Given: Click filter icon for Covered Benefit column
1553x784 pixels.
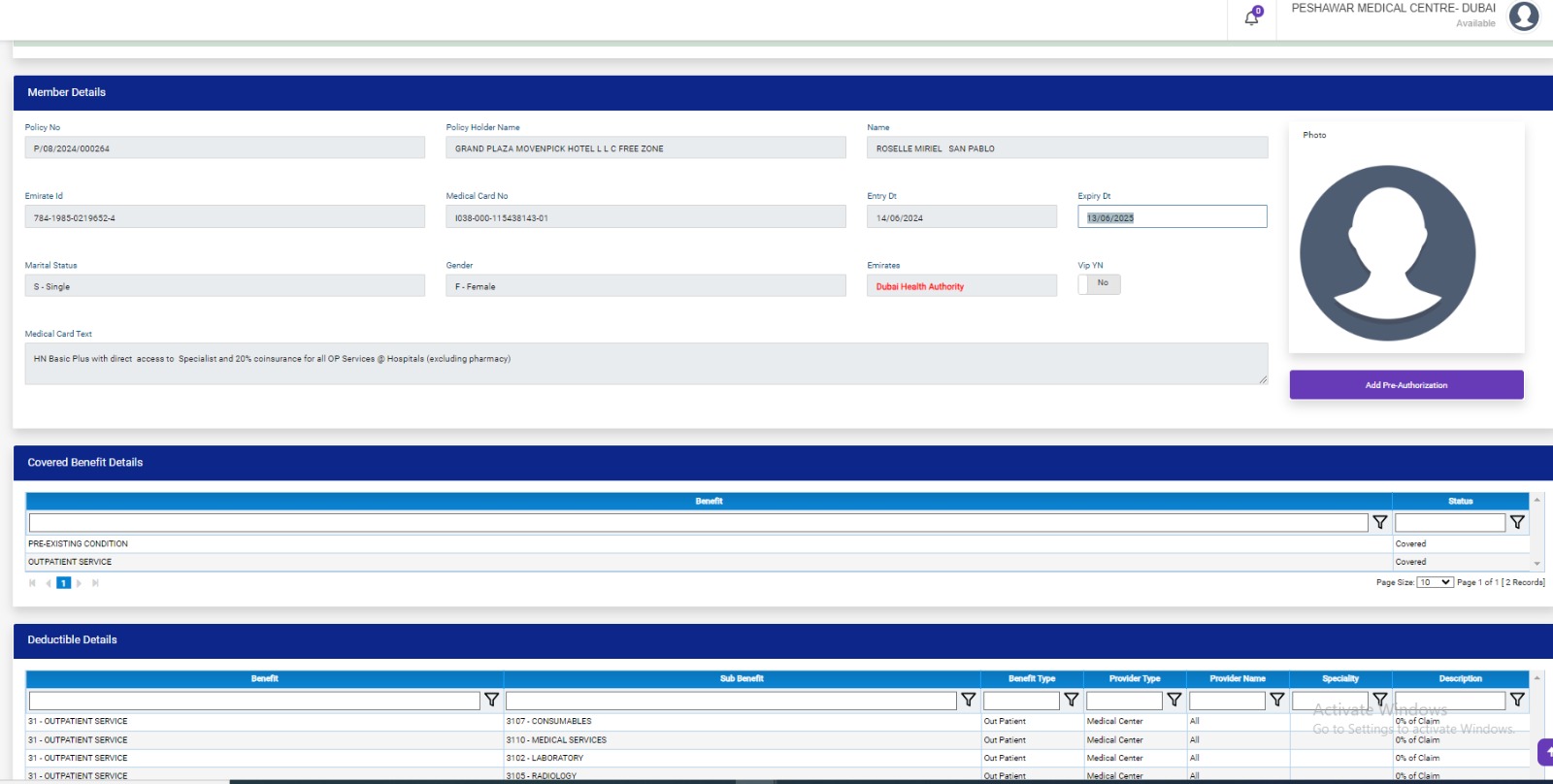Looking at the screenshot, I should click(x=1379, y=523).
